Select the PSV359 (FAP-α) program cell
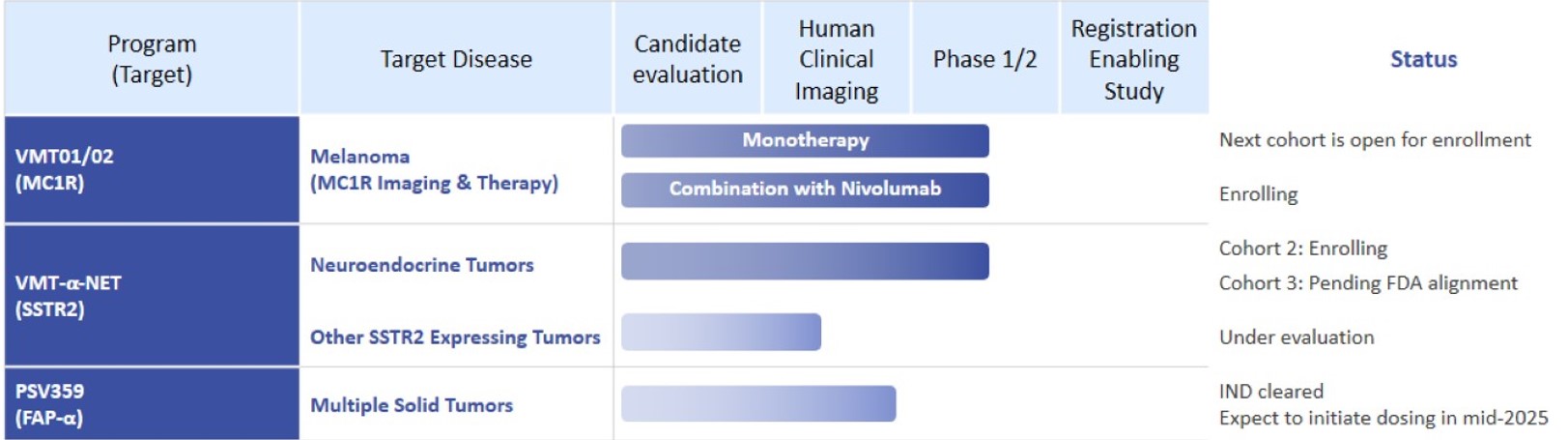The height and width of the screenshot is (440, 1568). (152, 404)
